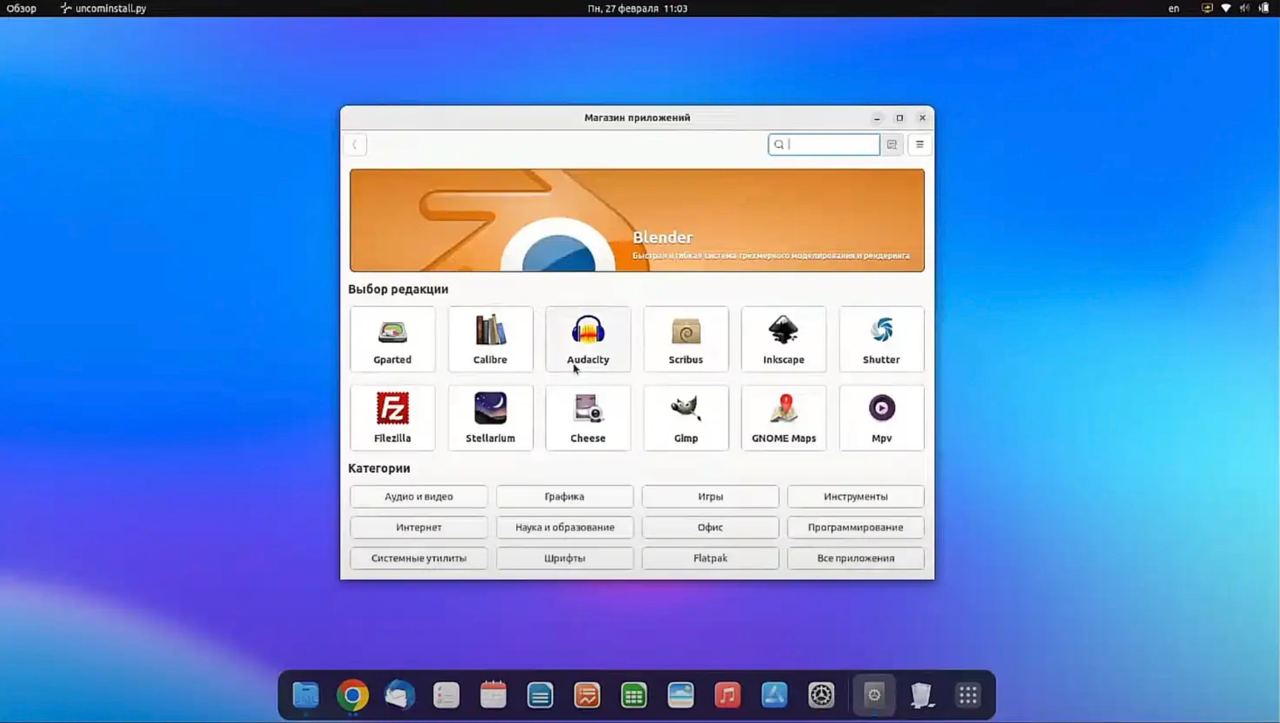Show Все приложения category
This screenshot has height=723, width=1280.
coord(856,558)
